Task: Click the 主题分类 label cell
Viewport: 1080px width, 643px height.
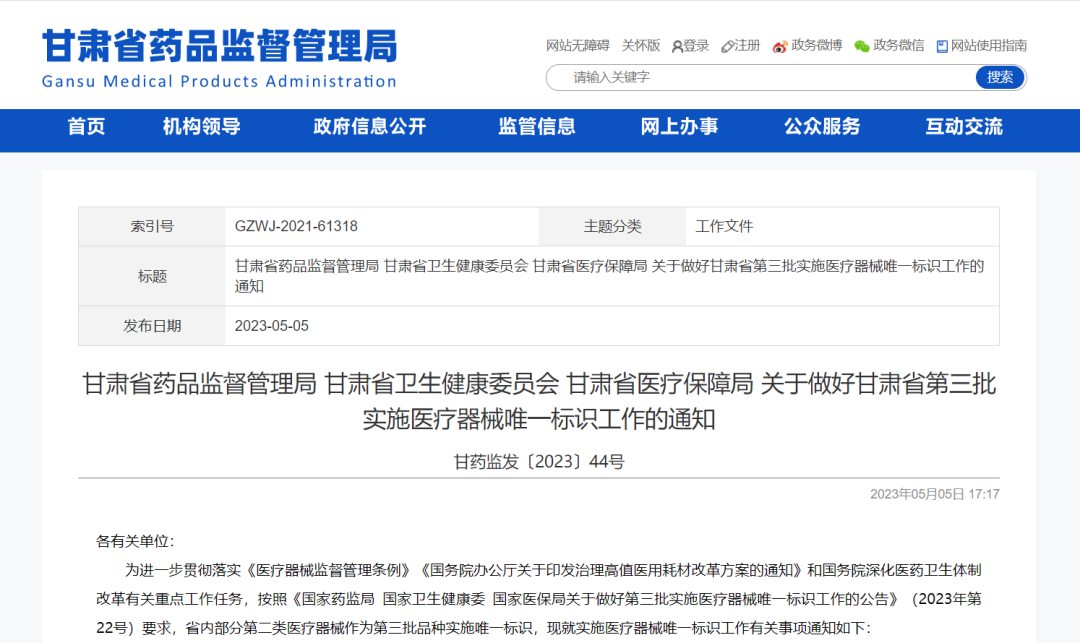Action: coord(612,226)
